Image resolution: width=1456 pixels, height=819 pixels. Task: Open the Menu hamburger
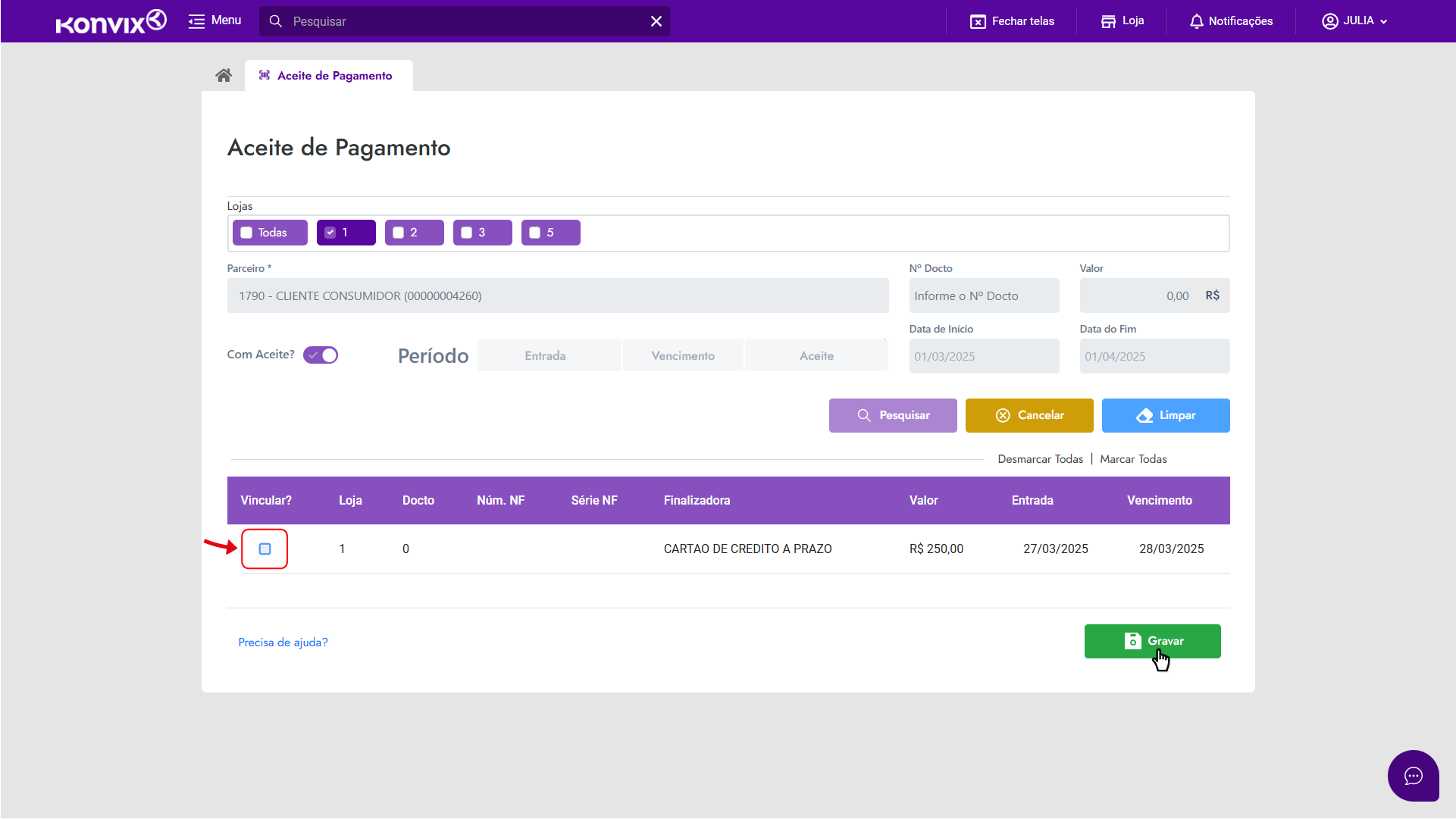point(214,20)
